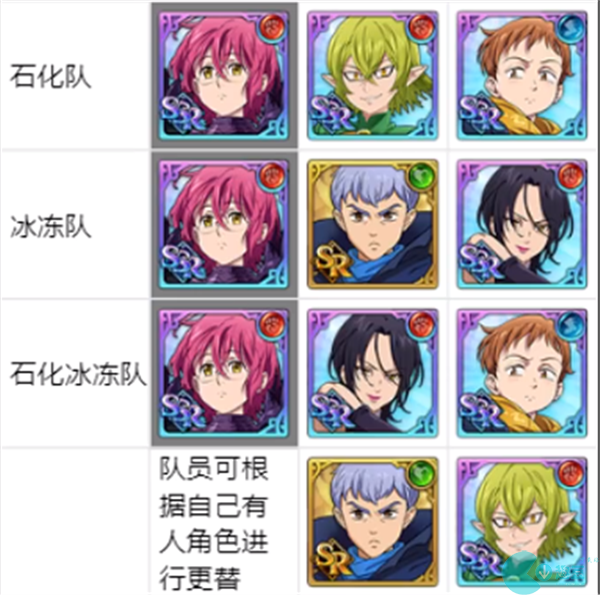The image size is (600, 595).
Task: Choose black-haired character in 石化冰冻队 row
Action: pyautogui.click(x=373, y=373)
